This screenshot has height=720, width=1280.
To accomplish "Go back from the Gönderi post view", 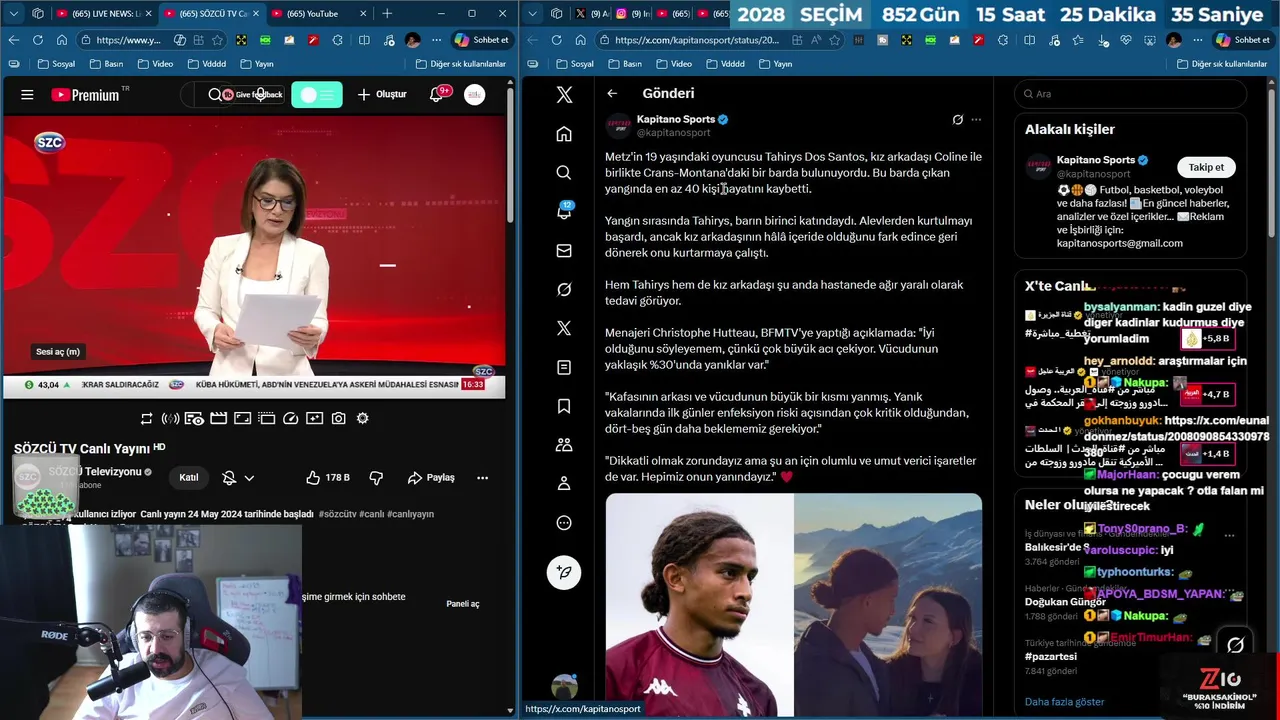I will (x=612, y=94).
